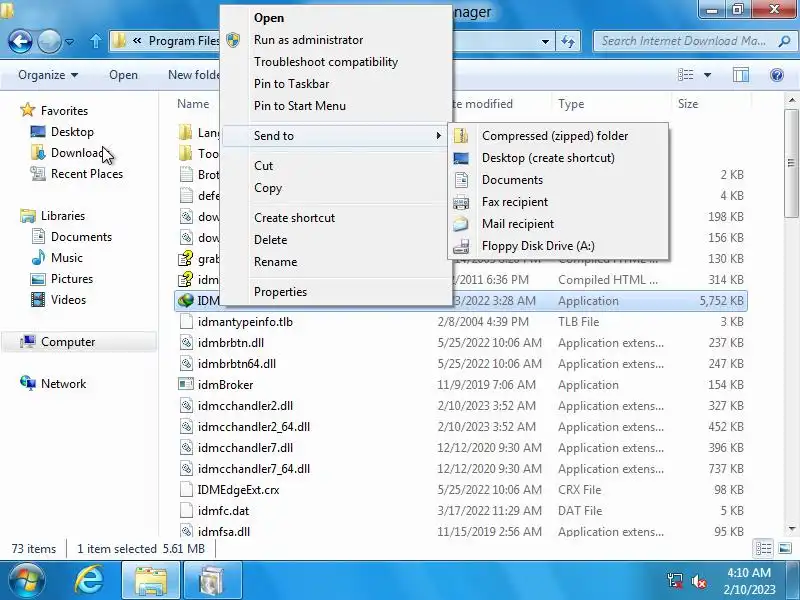Select the idmfsa.dll file
Screen dimensions: 800x600
223,532
